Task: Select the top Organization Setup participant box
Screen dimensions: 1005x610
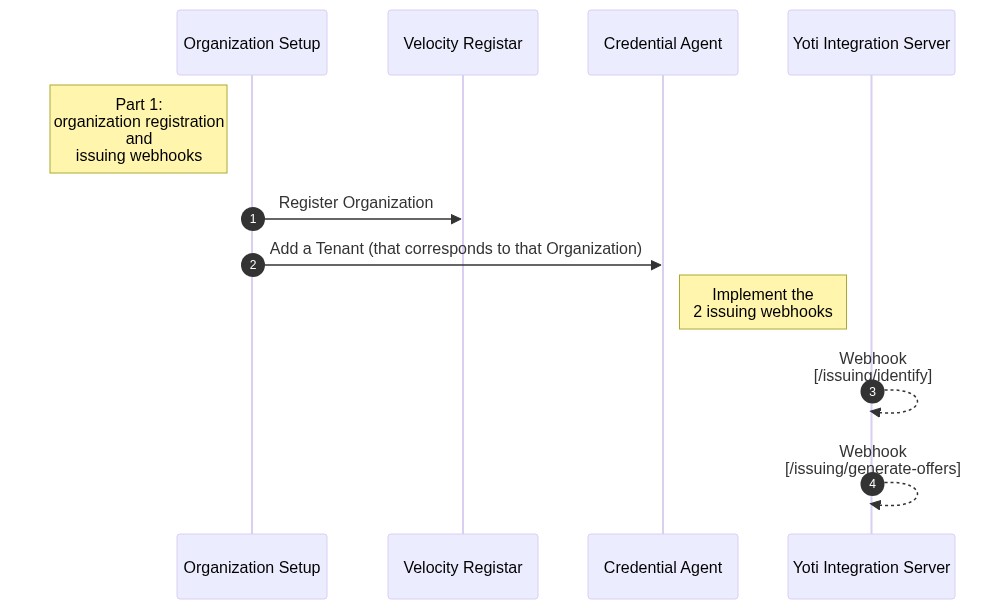Action: (x=252, y=43)
